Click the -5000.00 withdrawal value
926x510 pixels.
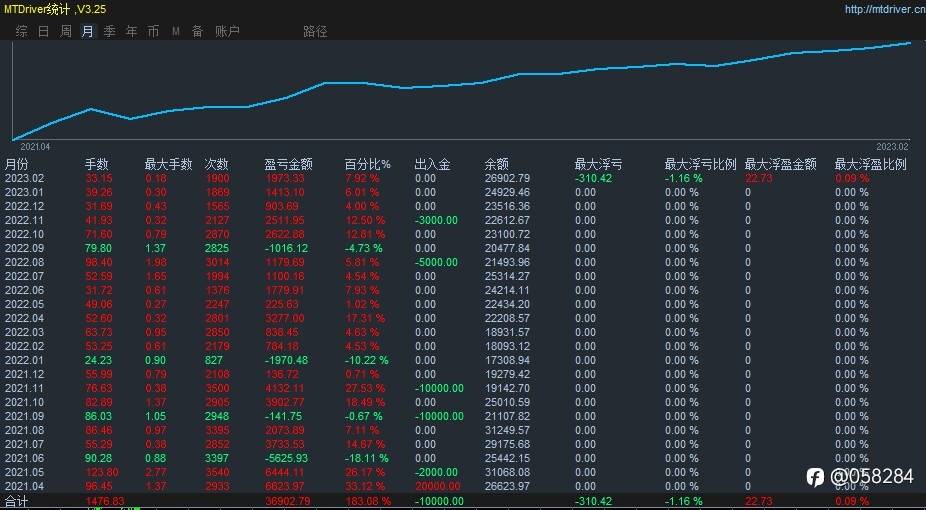coord(435,262)
